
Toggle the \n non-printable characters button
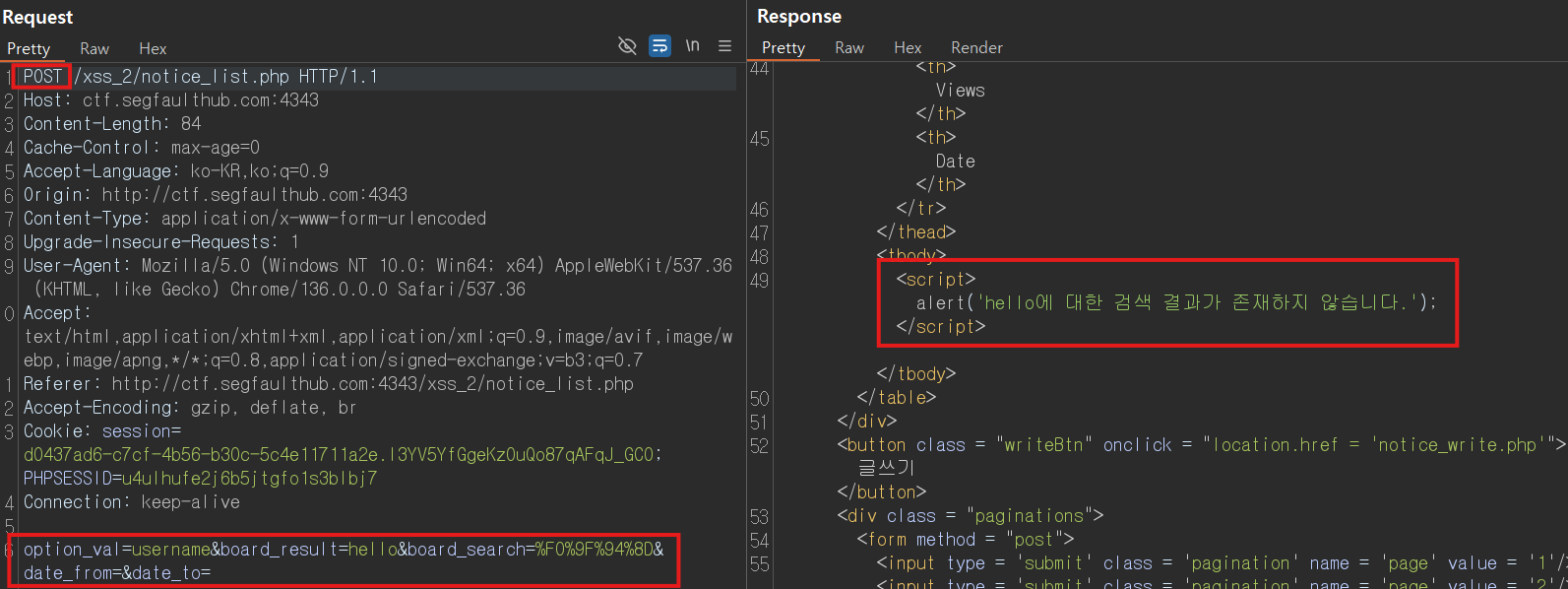click(x=693, y=46)
